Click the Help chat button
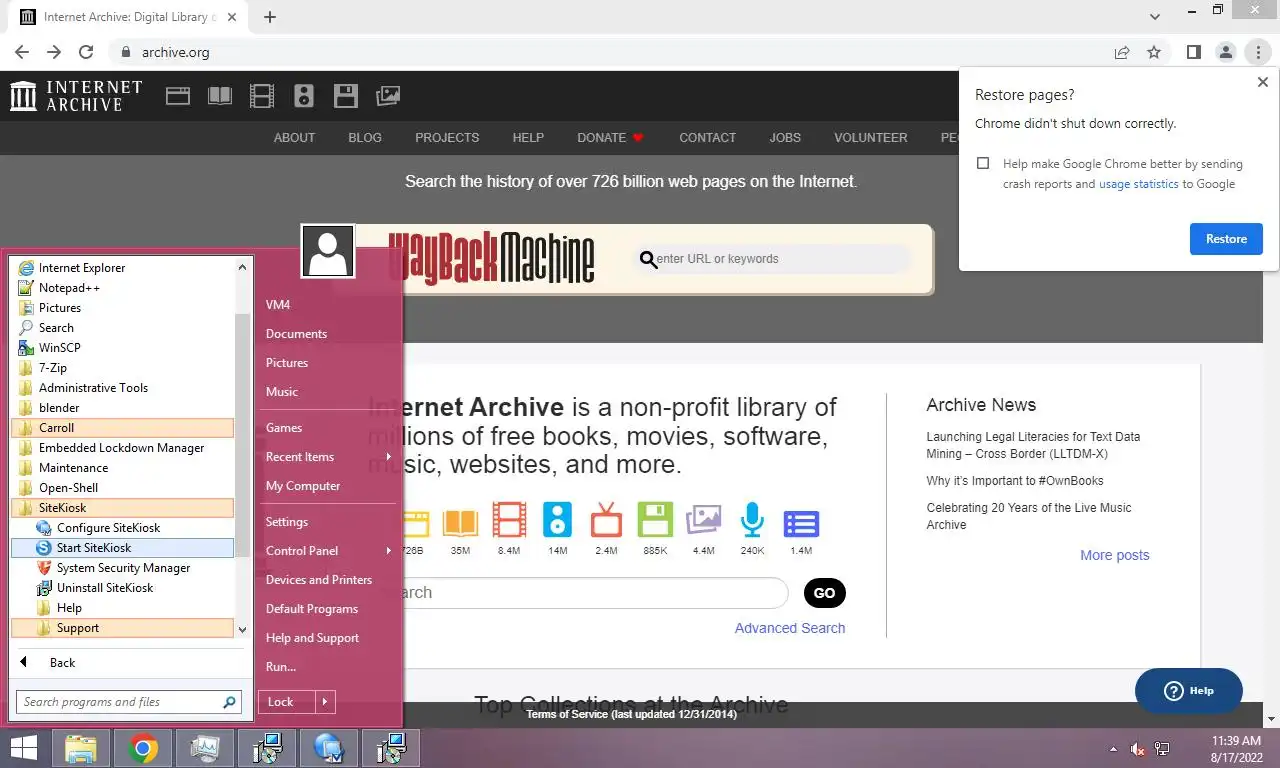 pos(1189,691)
